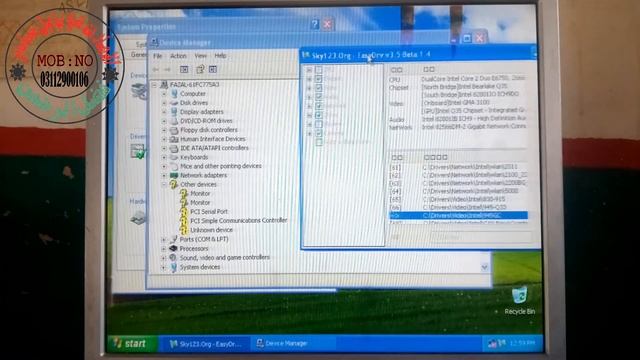640x360 pixels.
Task: Click the toolbar icon just right of the Help icon
Action: [213, 69]
